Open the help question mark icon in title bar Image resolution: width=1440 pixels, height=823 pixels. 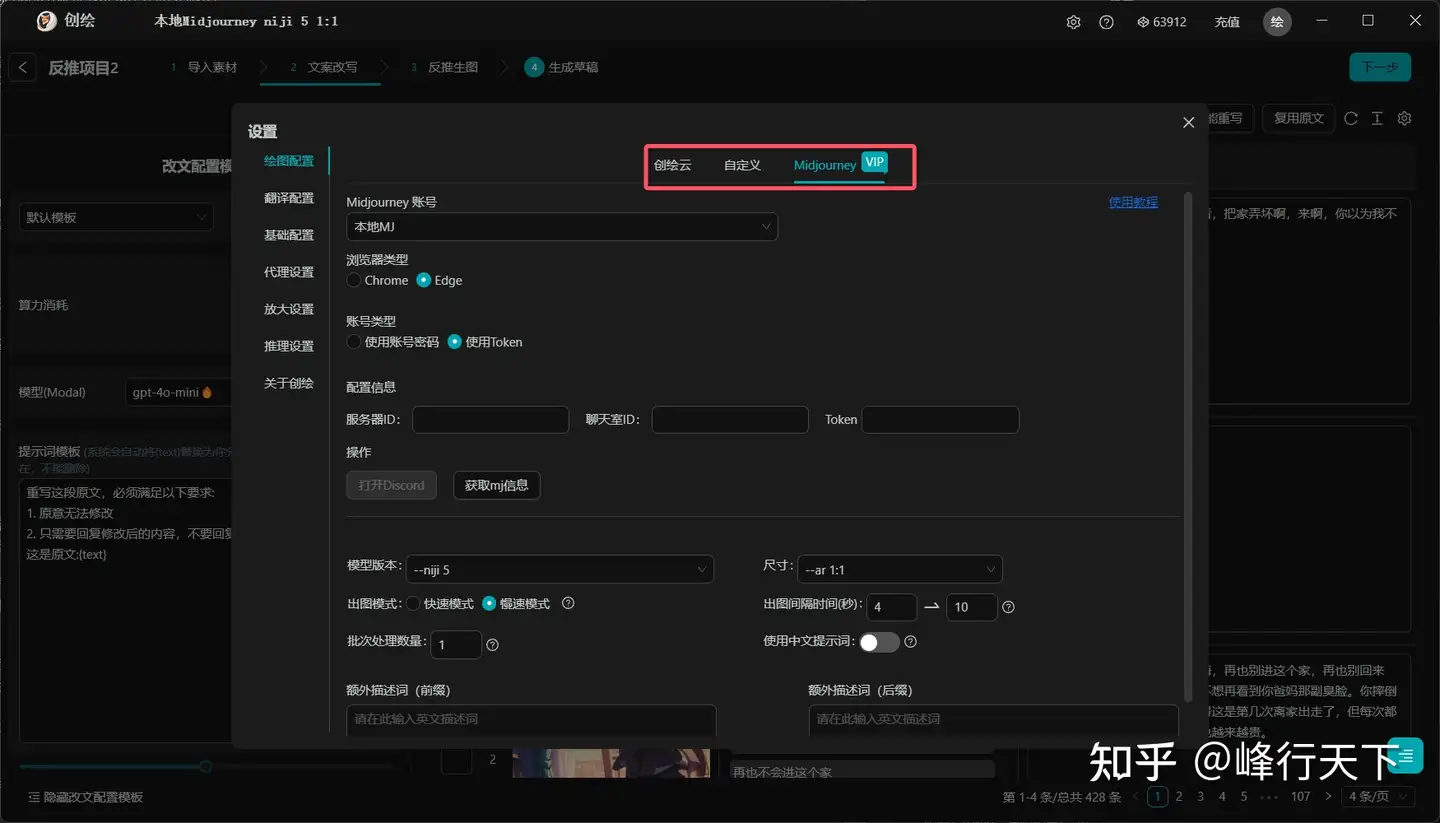click(1106, 22)
